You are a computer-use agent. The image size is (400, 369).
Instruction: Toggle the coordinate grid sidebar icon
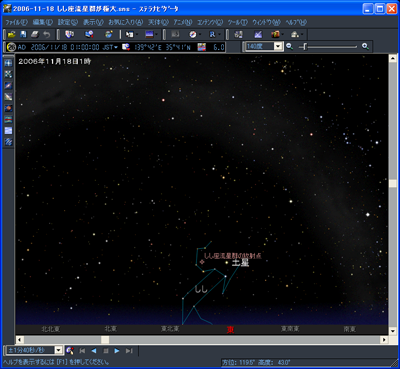coord(8,142)
